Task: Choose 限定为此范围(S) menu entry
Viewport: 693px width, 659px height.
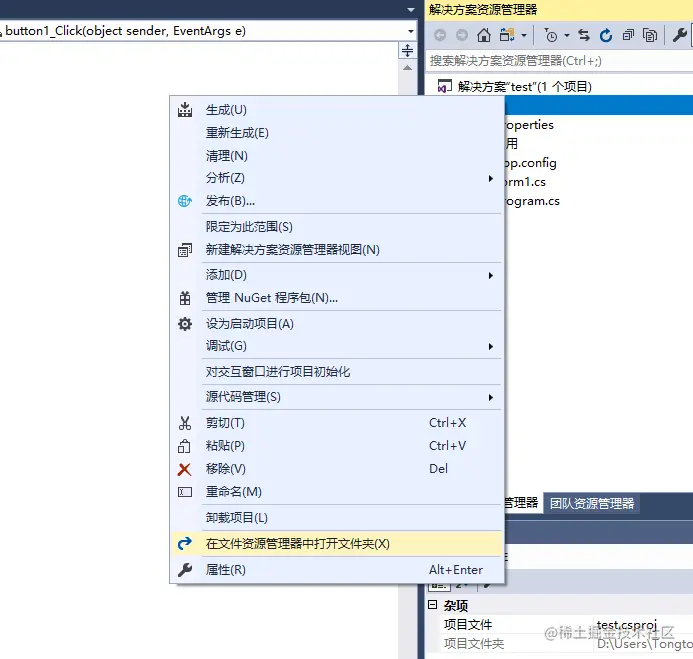Action: click(x=337, y=227)
